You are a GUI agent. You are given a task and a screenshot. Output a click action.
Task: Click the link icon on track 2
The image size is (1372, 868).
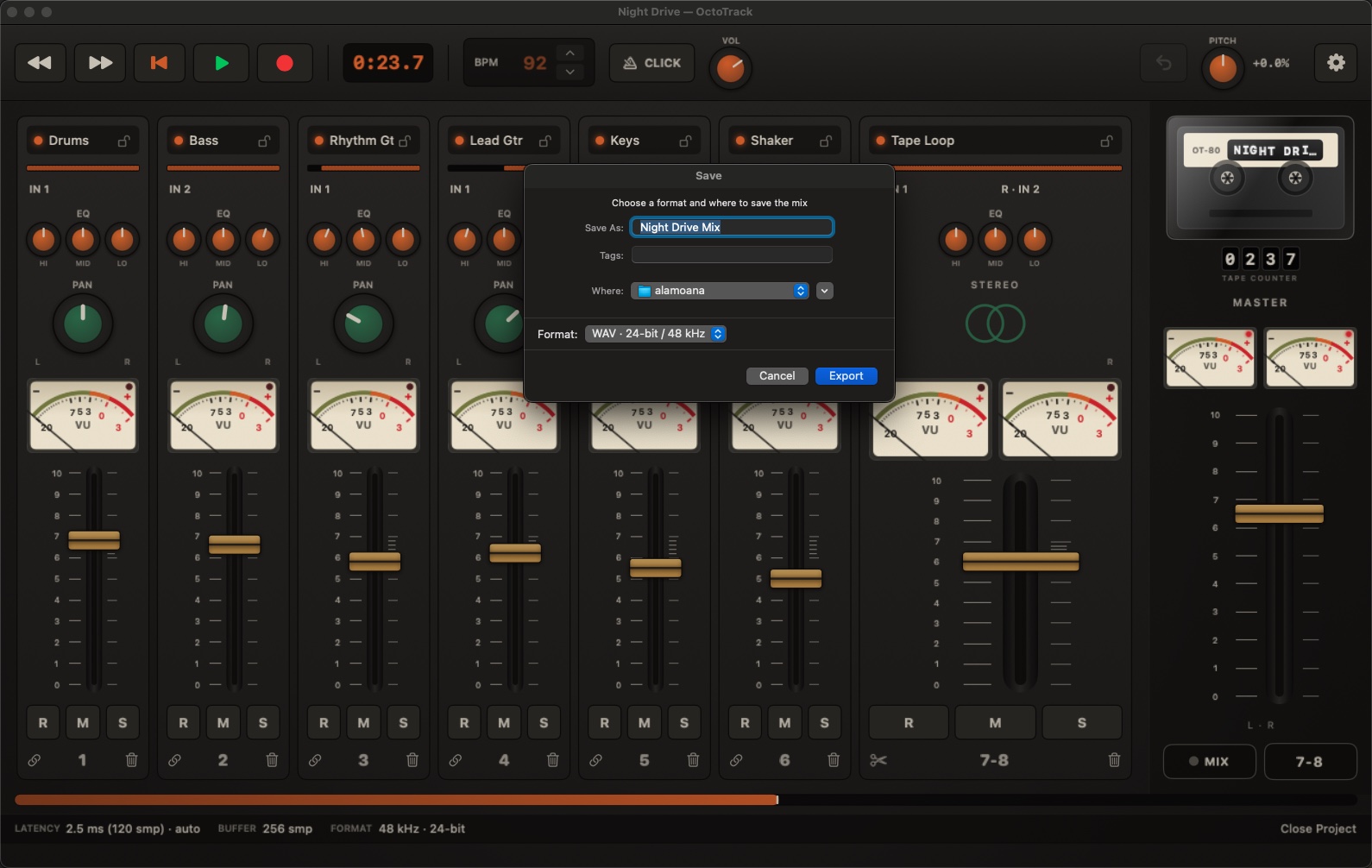click(174, 760)
